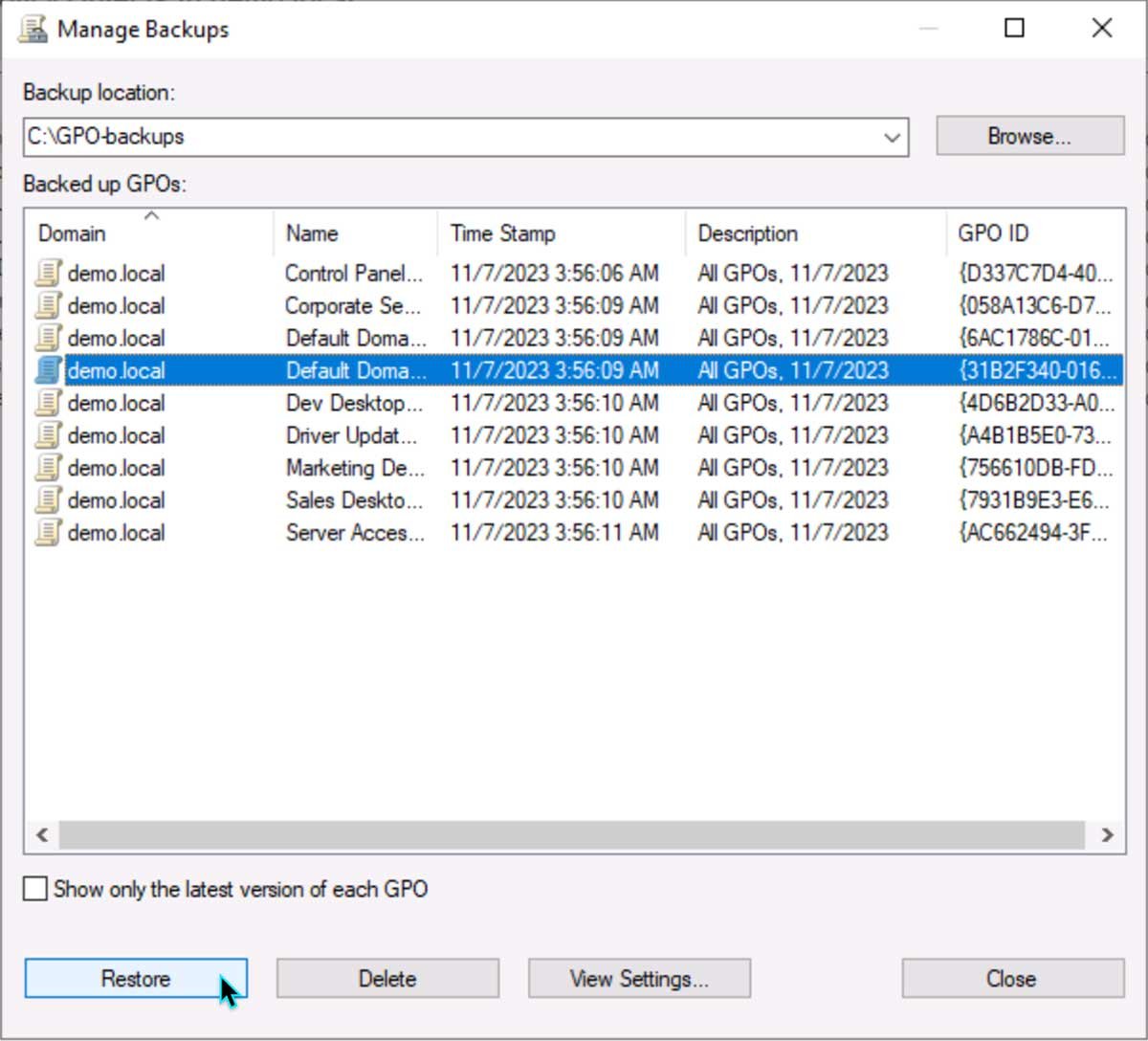Click the Backup location path field
Screen dimensions: 1148x1041
pyautogui.click(x=450, y=138)
